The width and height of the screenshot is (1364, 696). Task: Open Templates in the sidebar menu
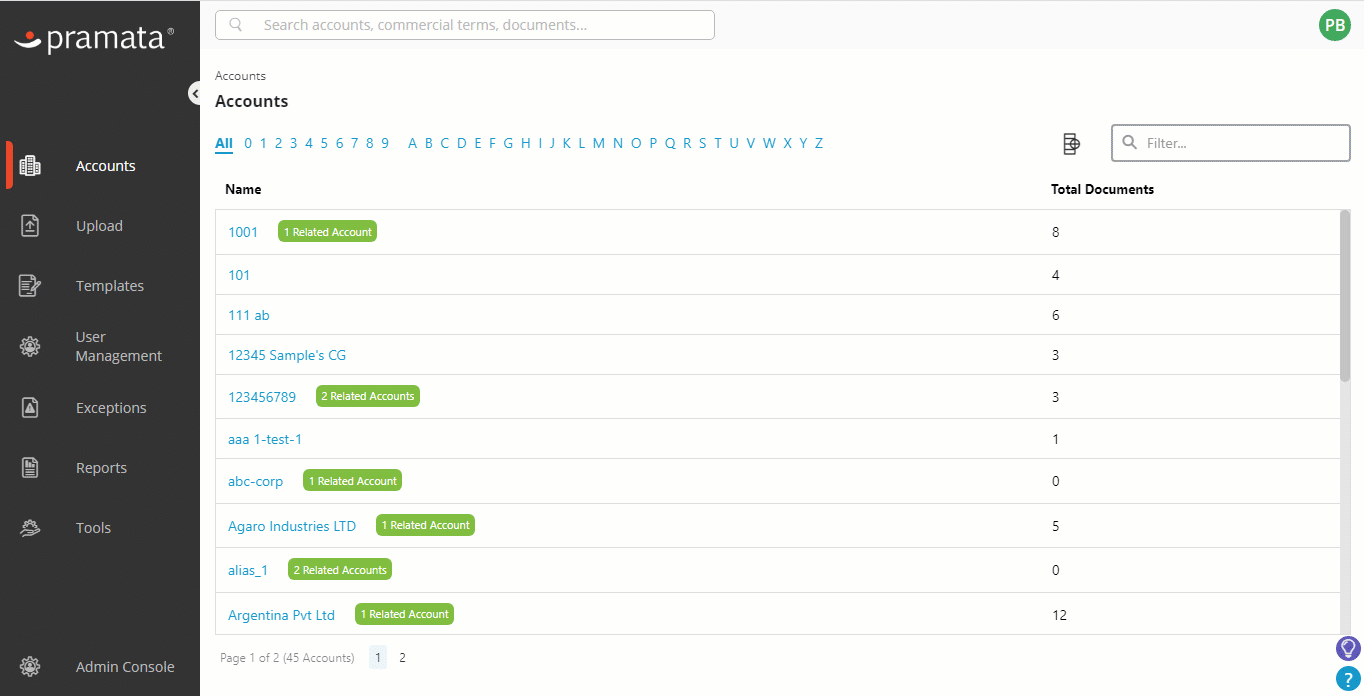(x=110, y=286)
